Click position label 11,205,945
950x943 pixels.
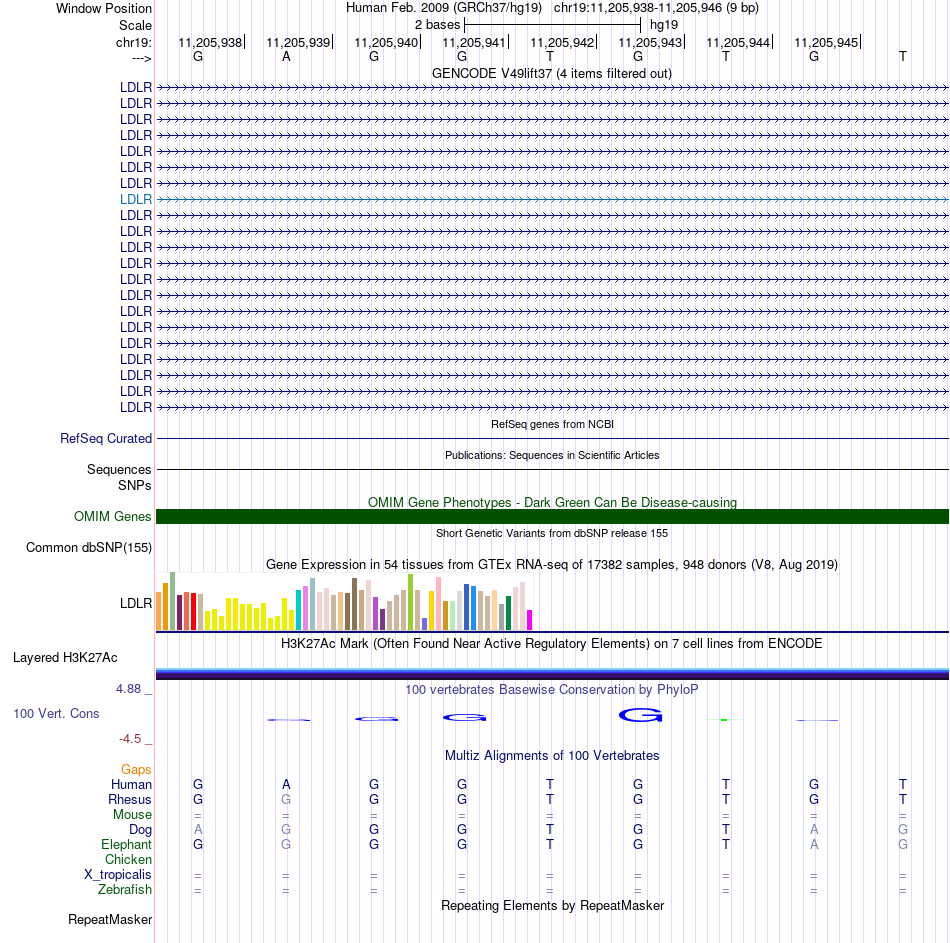point(826,42)
